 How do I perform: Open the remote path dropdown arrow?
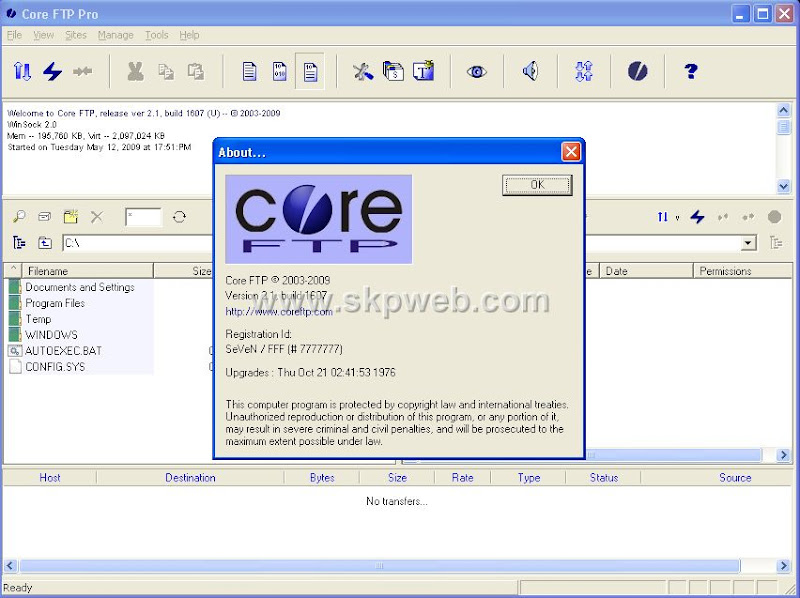point(746,242)
